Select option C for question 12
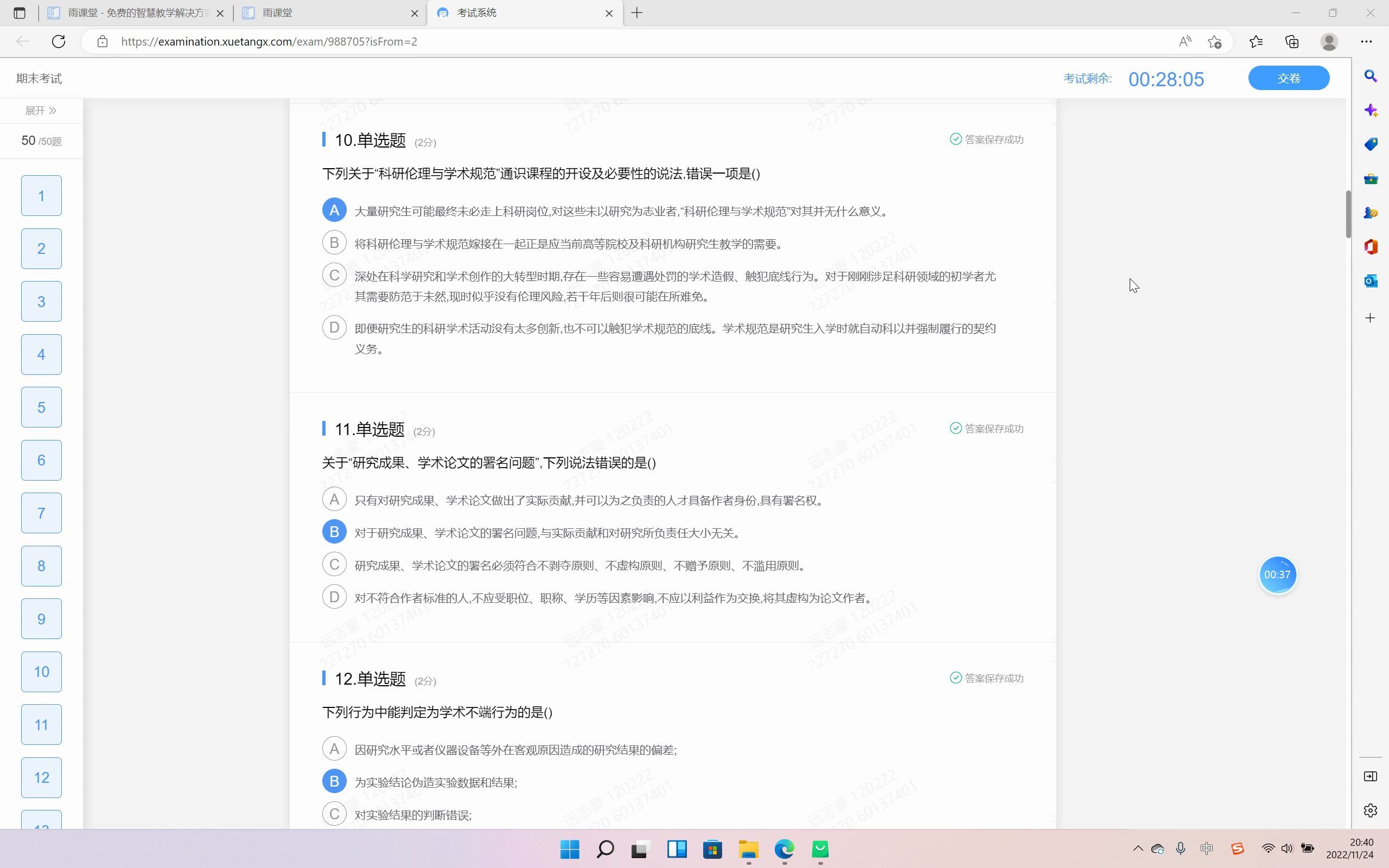1389x868 pixels. tap(334, 814)
